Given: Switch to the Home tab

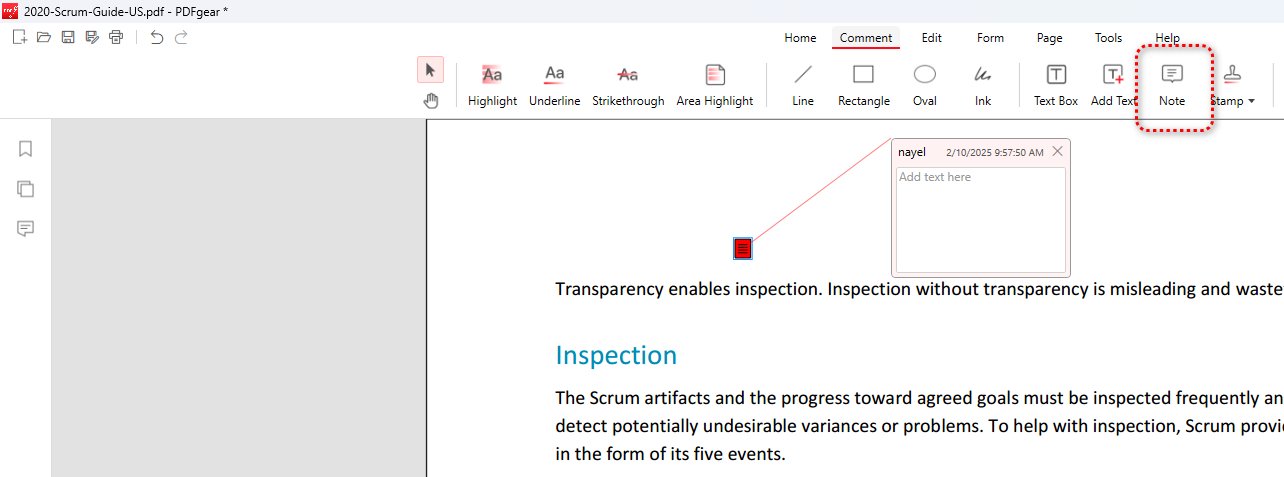Looking at the screenshot, I should pyautogui.click(x=800, y=38).
